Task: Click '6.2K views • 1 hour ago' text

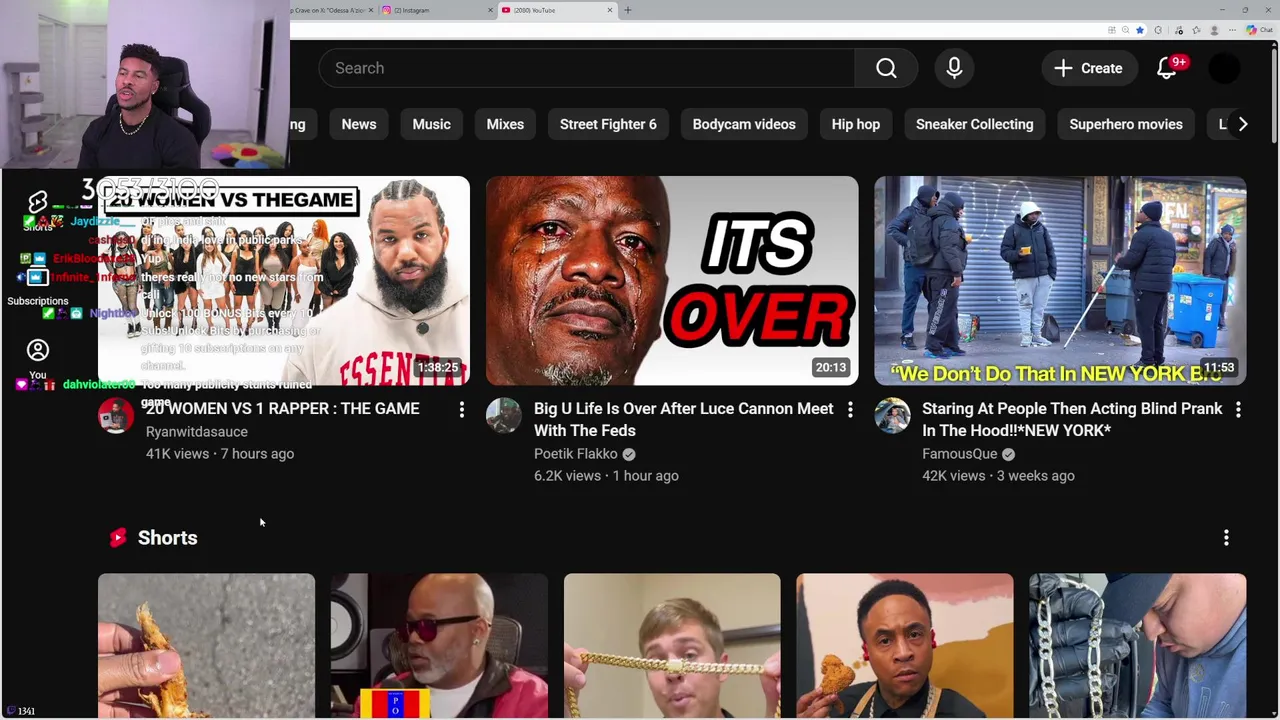Action: (606, 475)
